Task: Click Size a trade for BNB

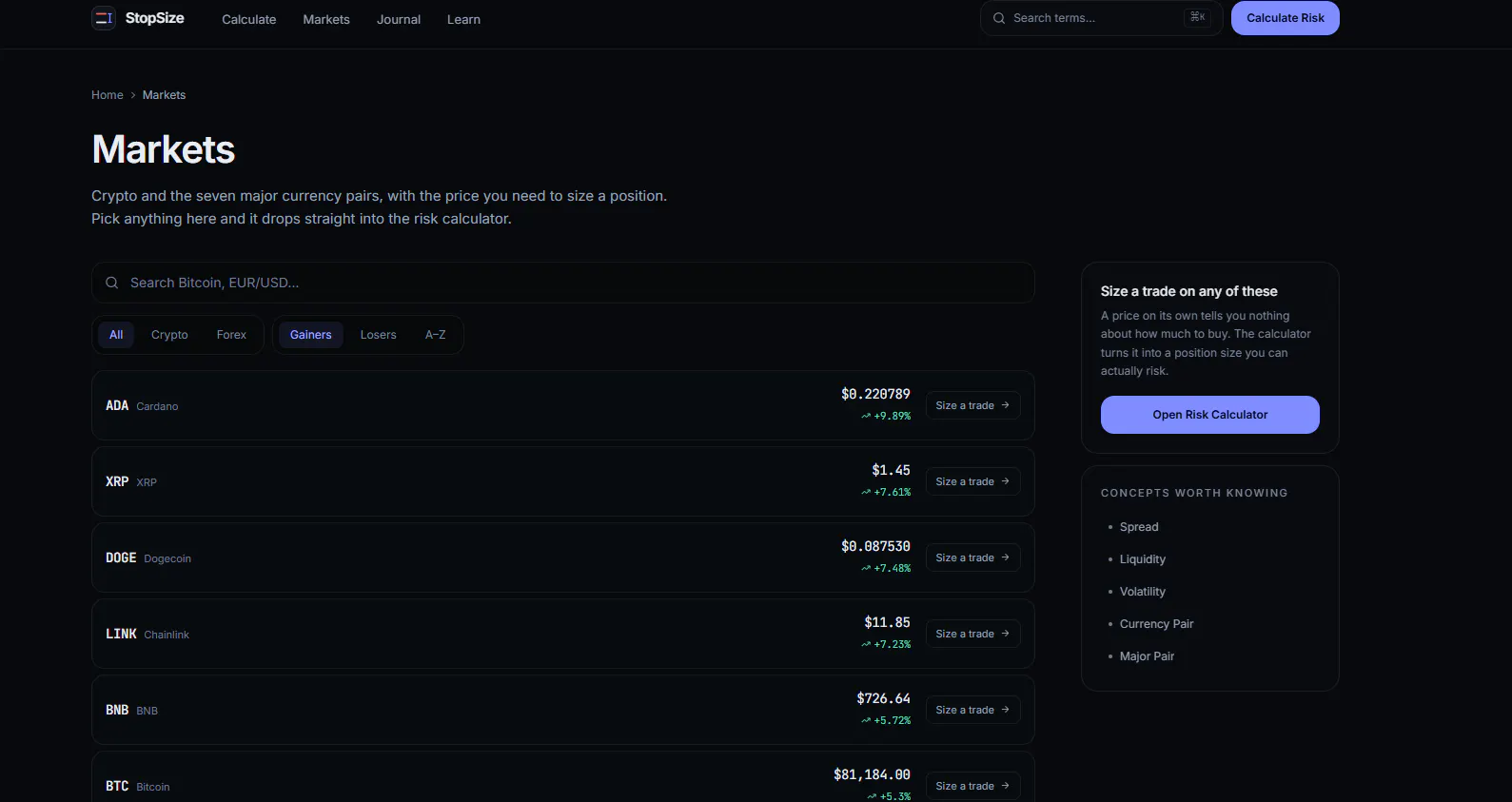Action: [973, 710]
